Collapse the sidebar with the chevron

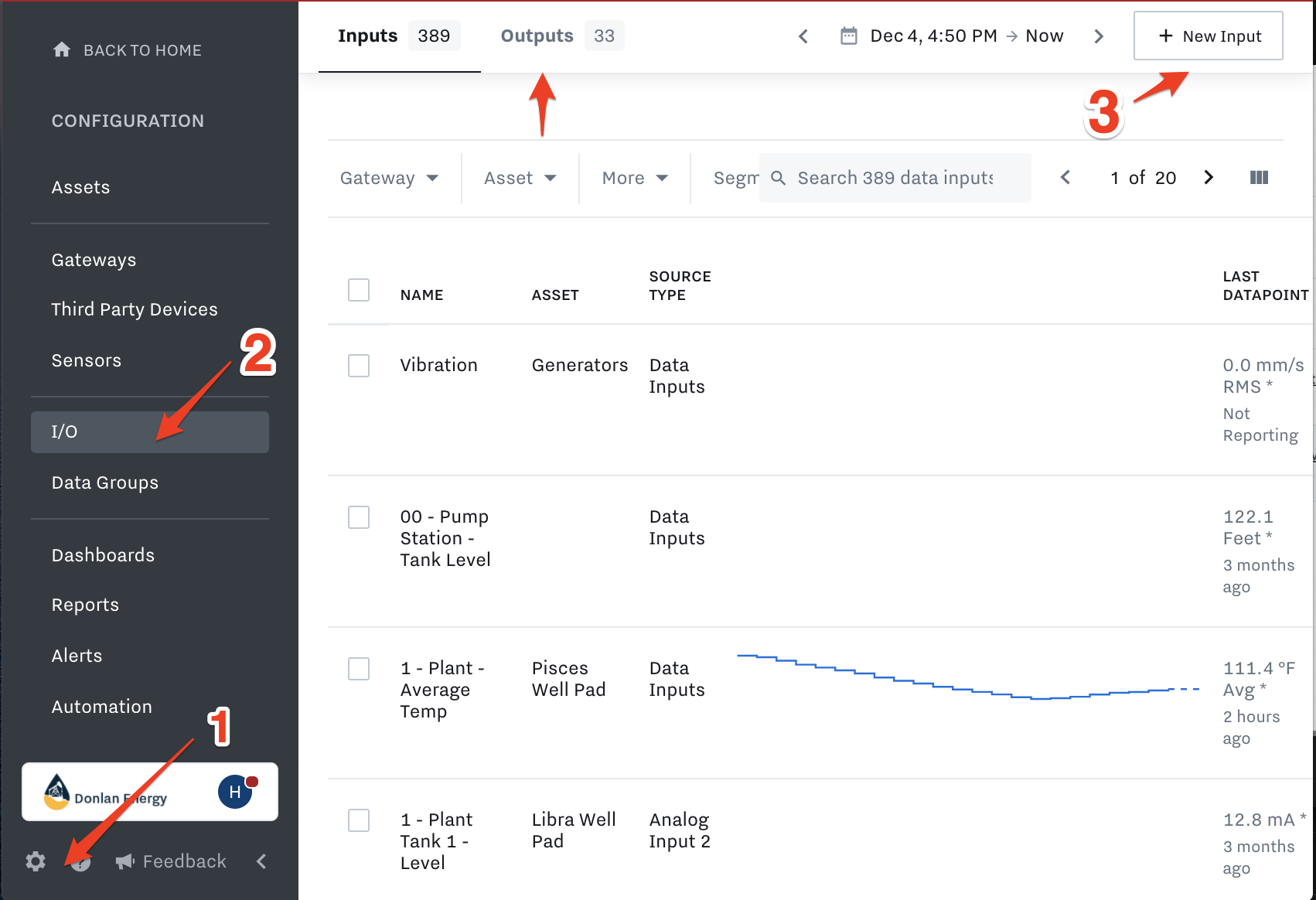pyautogui.click(x=261, y=861)
